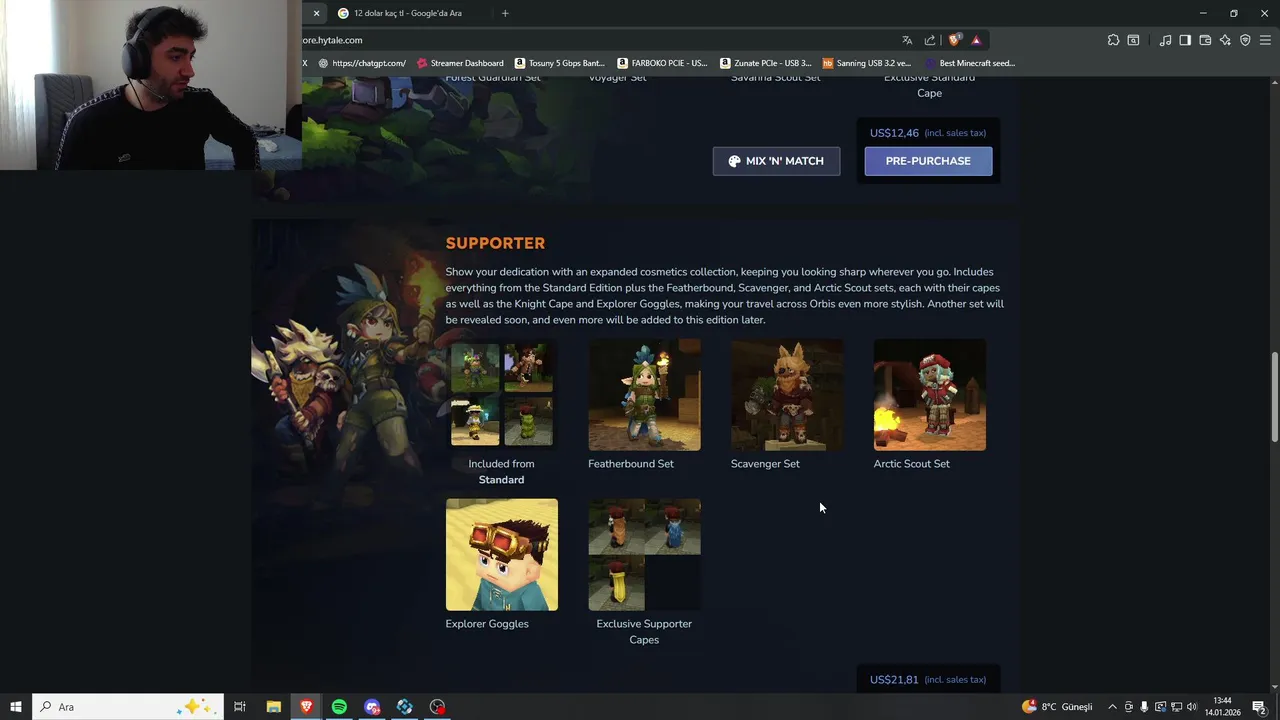Click the Brave VPN shield icon
The height and width of the screenshot is (720, 1280).
(x=1245, y=40)
